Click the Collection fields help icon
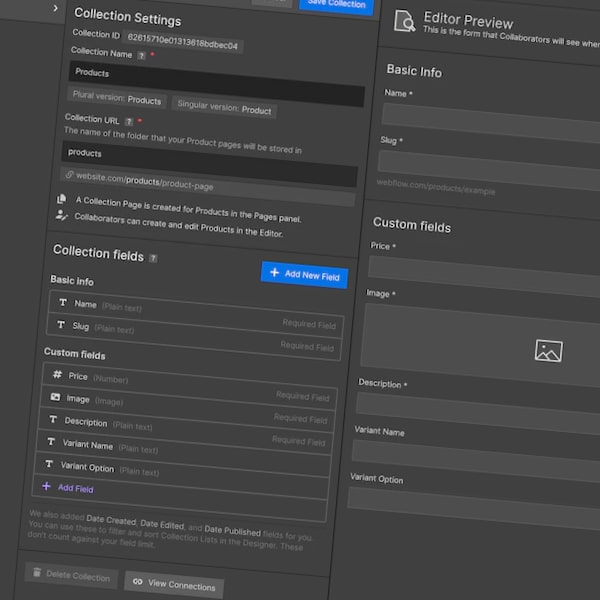 [153, 258]
